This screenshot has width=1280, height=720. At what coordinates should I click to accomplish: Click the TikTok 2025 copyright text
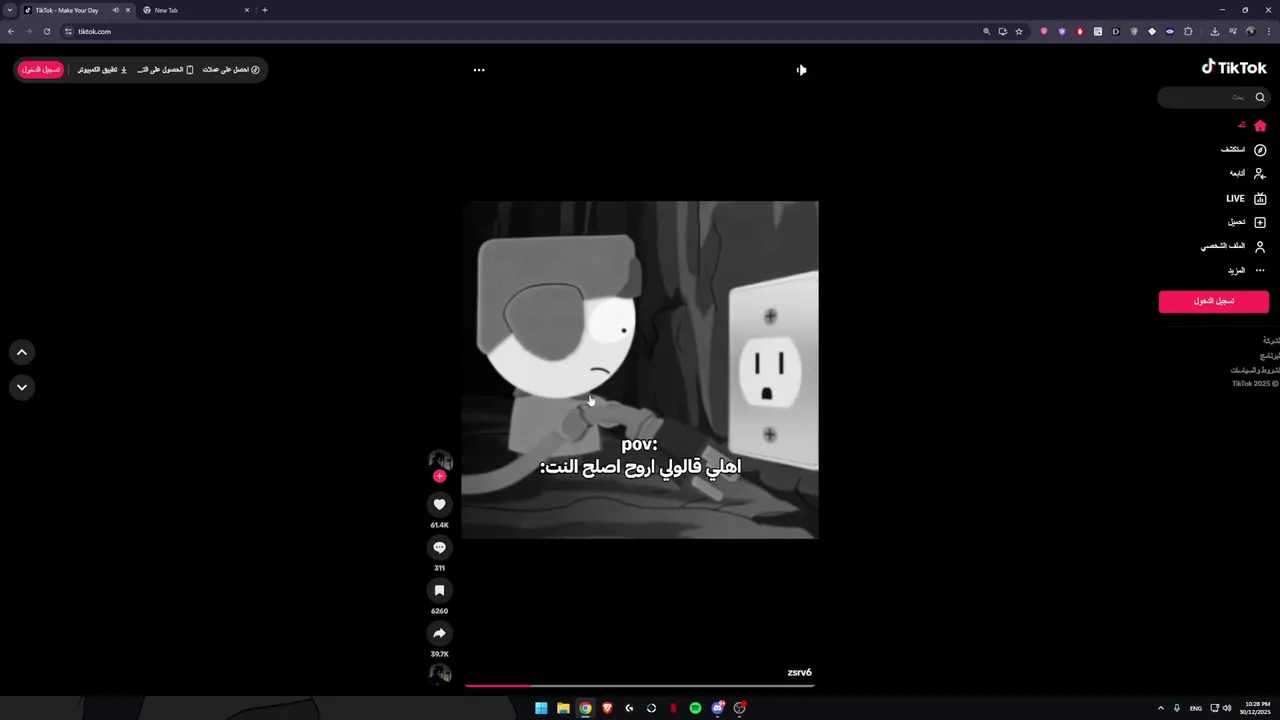1254,384
